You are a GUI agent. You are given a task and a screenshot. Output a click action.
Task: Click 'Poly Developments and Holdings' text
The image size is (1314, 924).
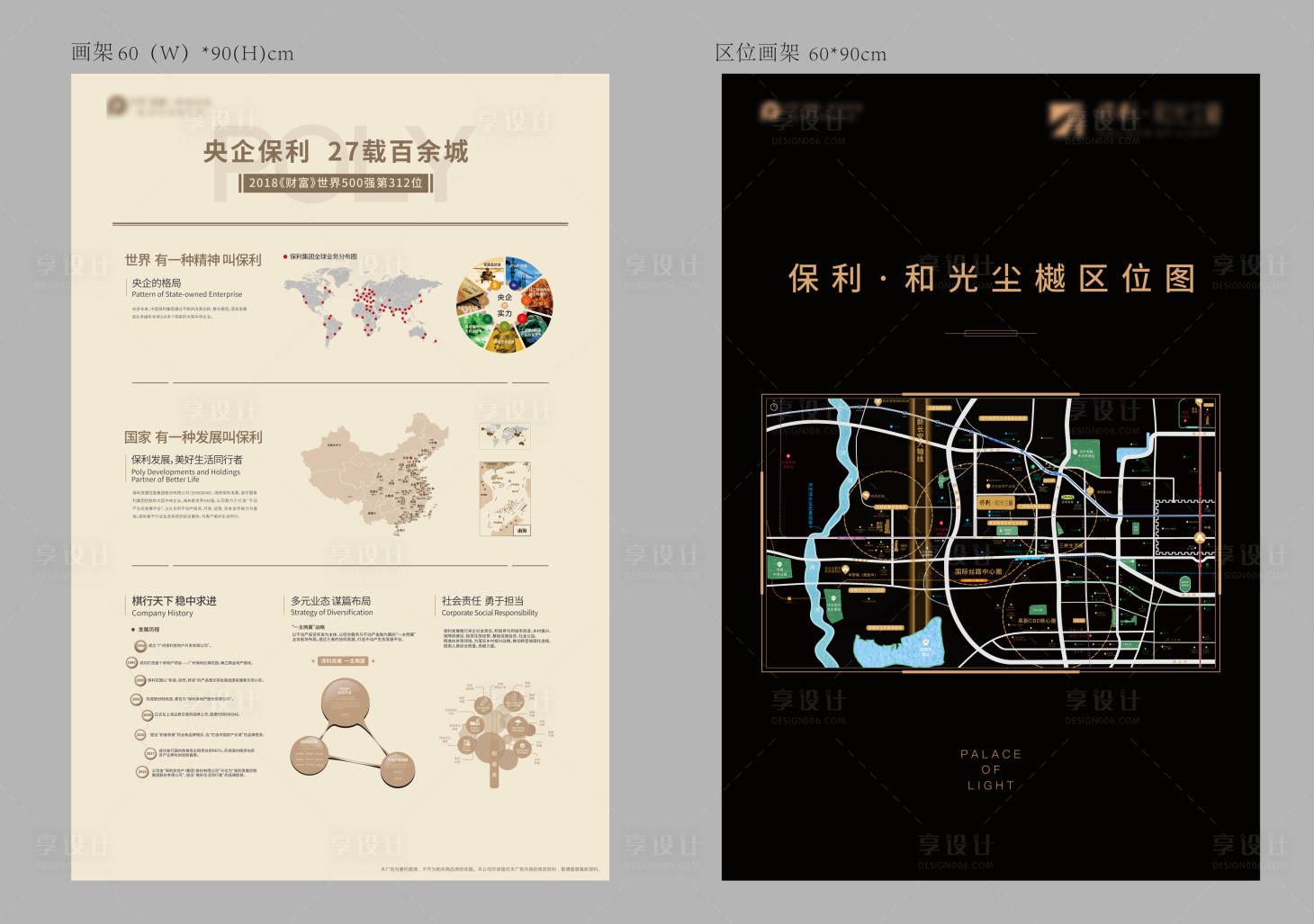tap(186, 471)
